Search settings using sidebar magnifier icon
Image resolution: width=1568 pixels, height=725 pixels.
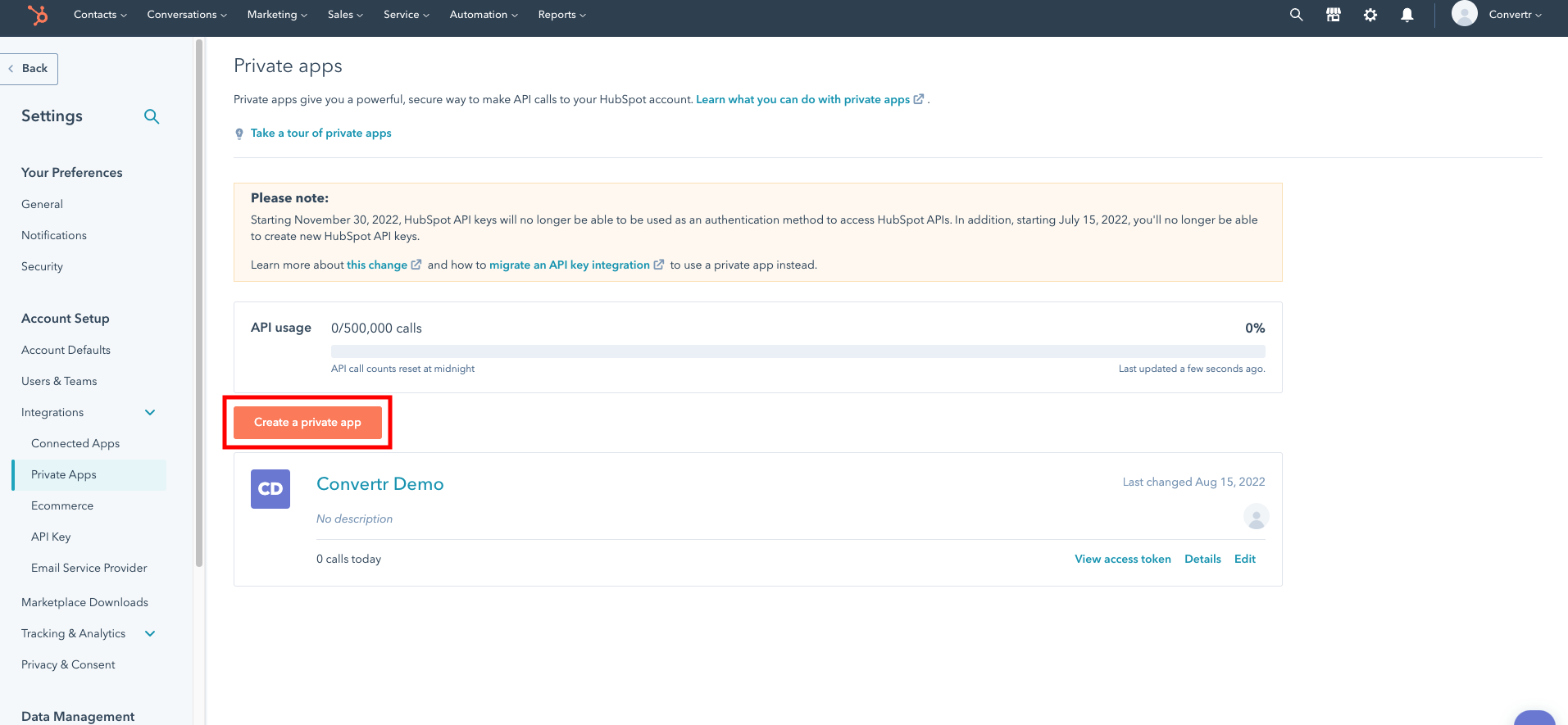click(x=152, y=116)
